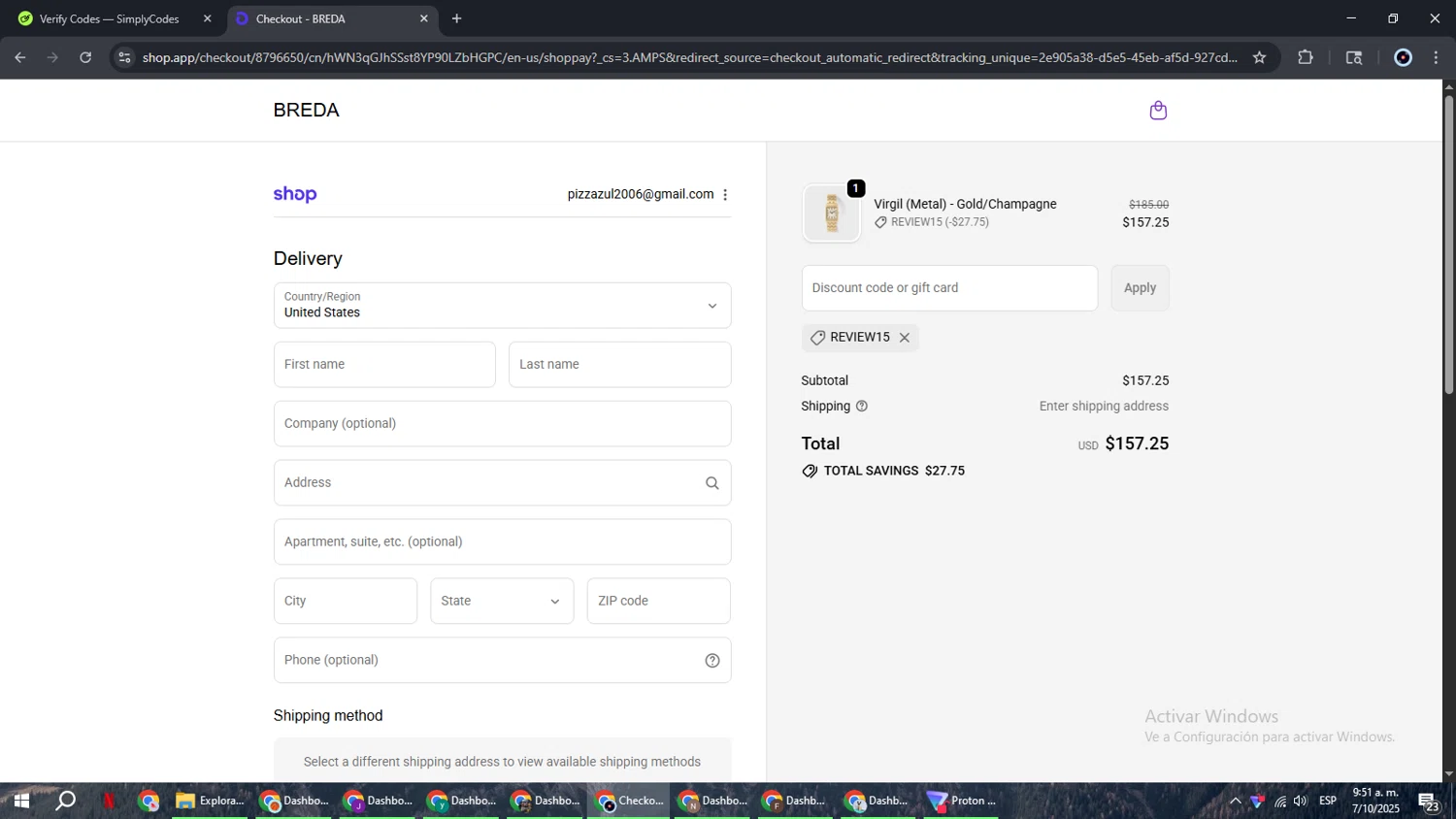Open notification center icon
The height and width of the screenshot is (819, 1456).
[x=1429, y=802]
